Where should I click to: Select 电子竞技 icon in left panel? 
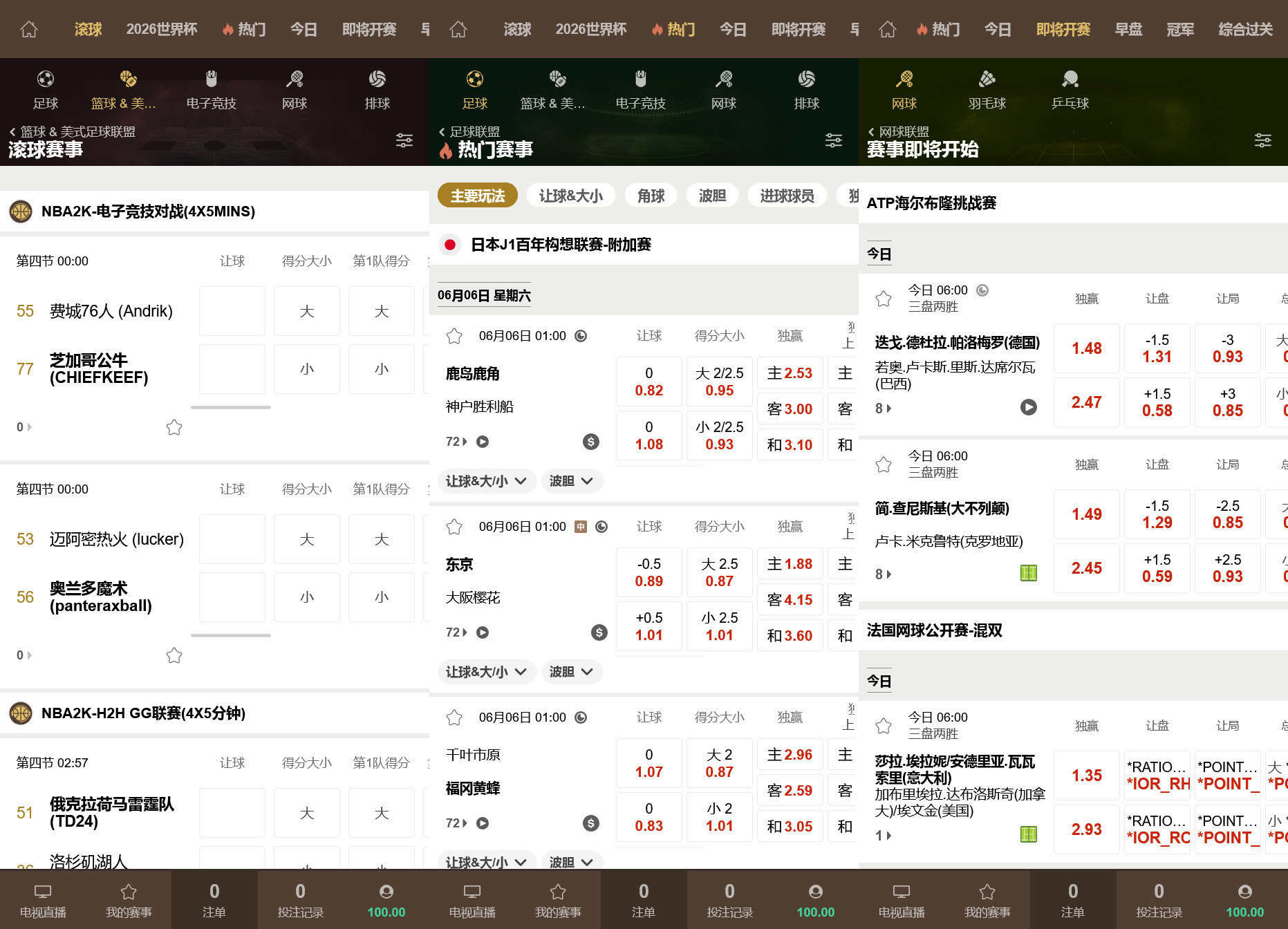(x=212, y=90)
